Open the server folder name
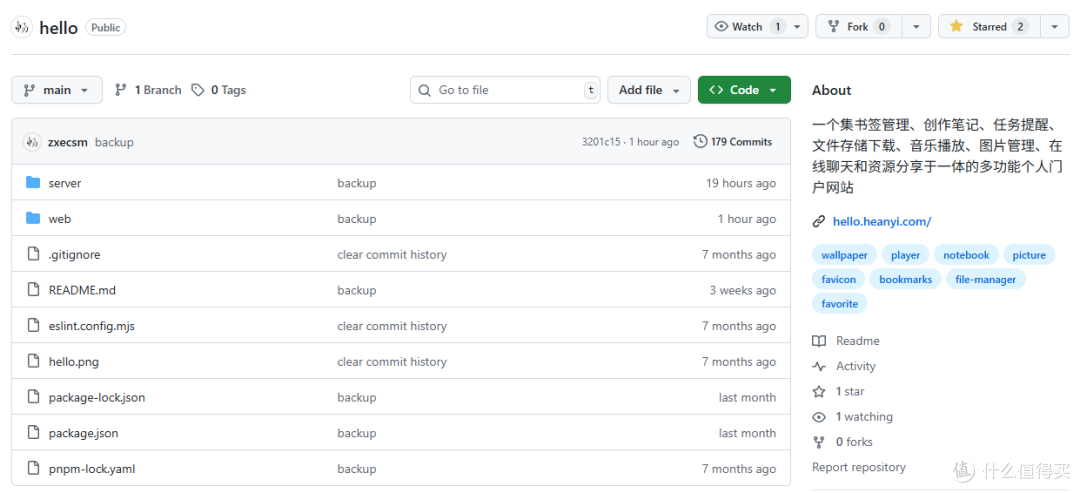Image resolution: width=1080 pixels, height=493 pixels. (65, 183)
